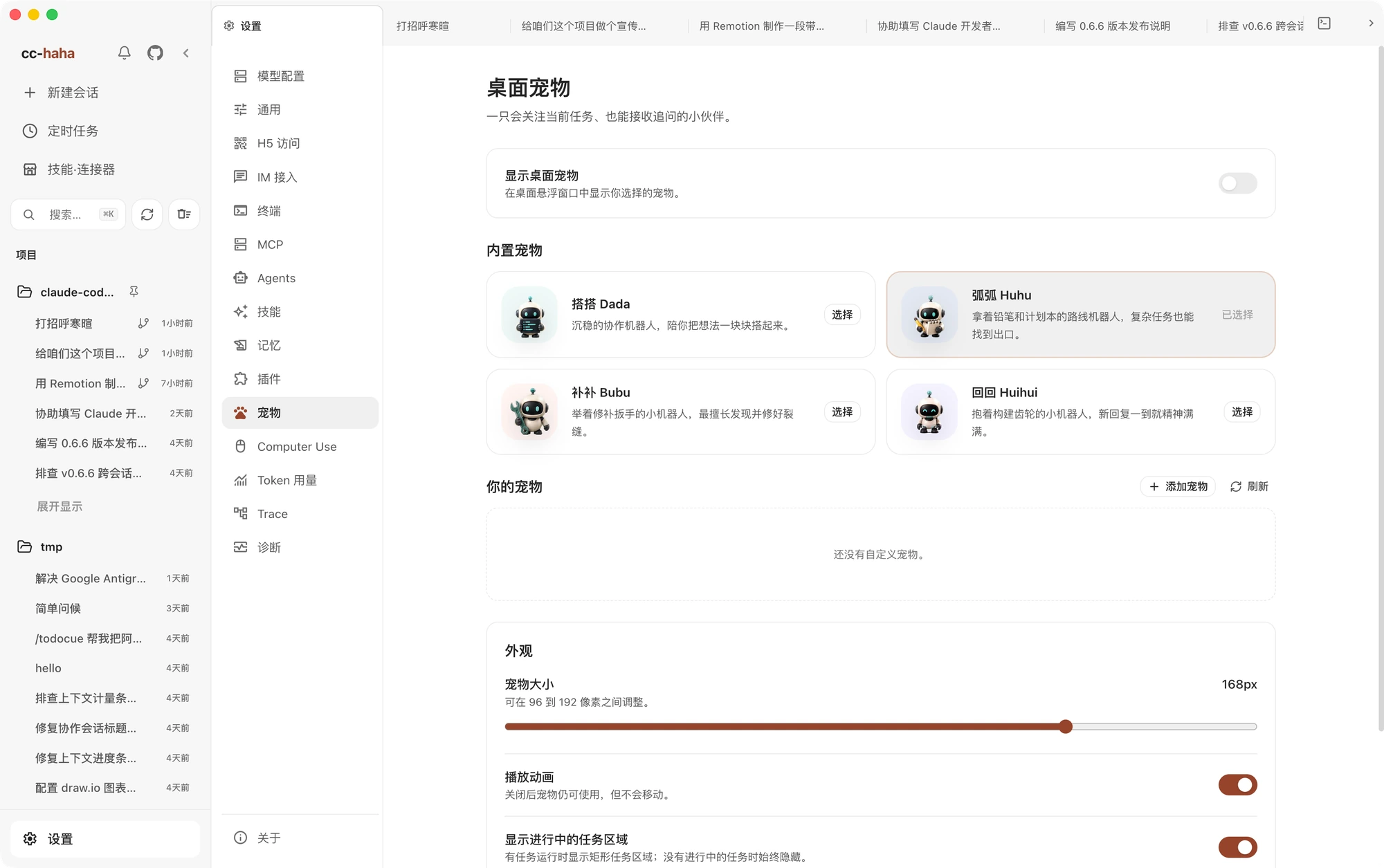Toggle 显示桌面宠物 switch on
The height and width of the screenshot is (868, 1384).
[1237, 183]
